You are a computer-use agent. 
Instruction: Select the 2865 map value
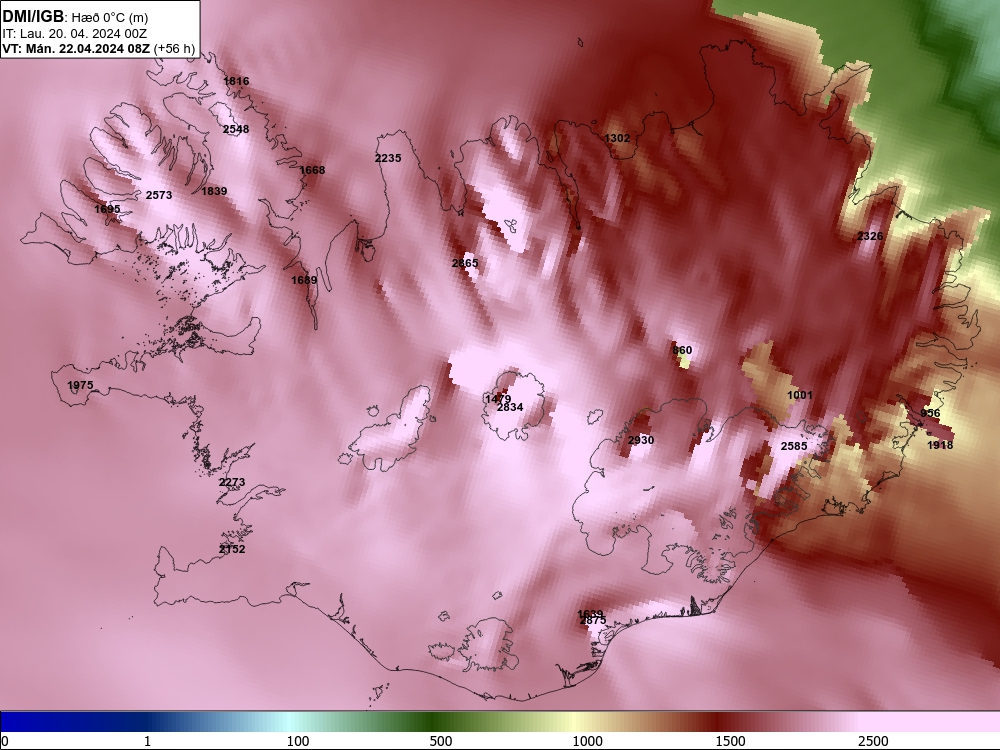pyautogui.click(x=465, y=263)
